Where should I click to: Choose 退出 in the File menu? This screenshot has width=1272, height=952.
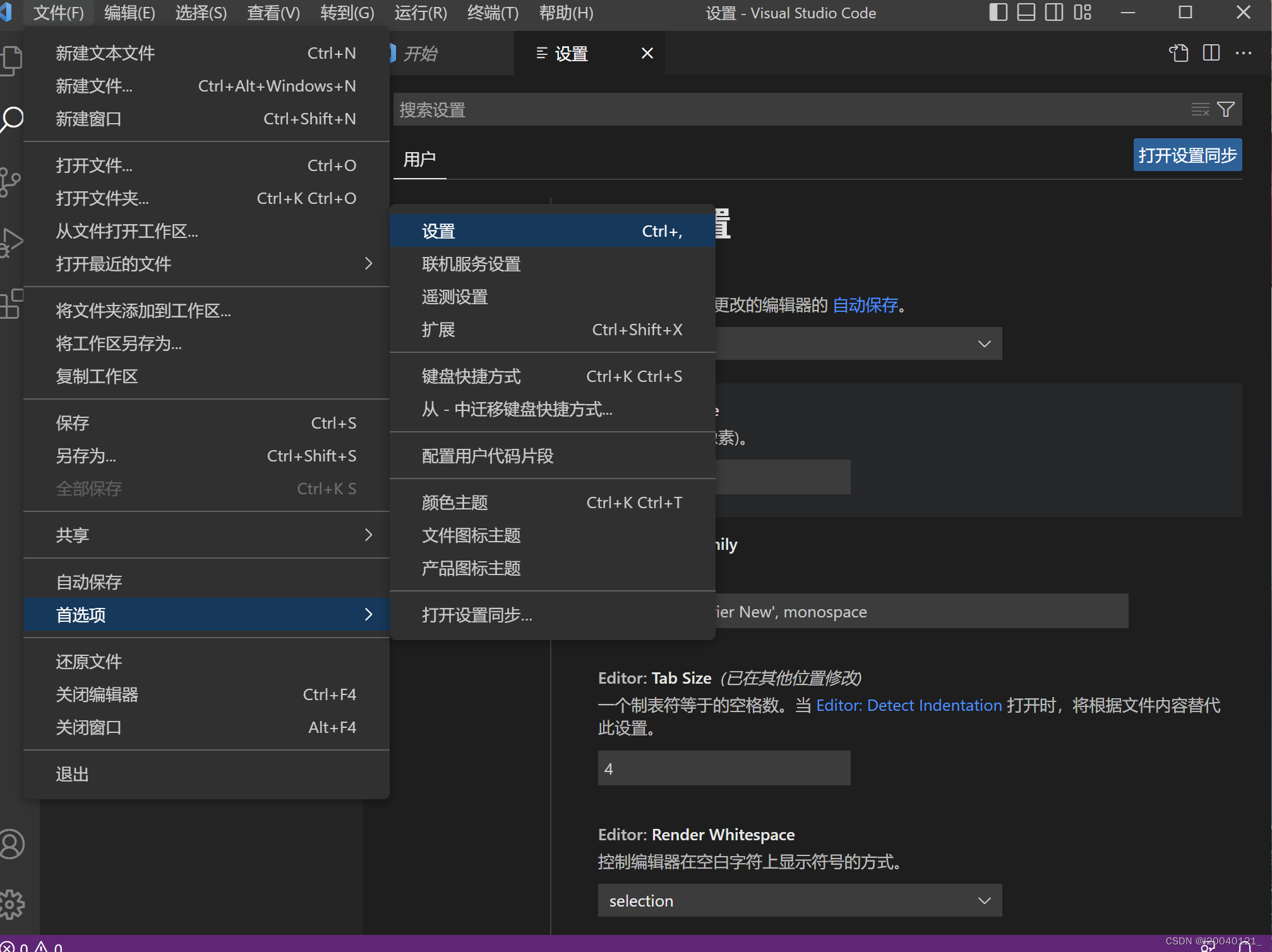point(206,774)
